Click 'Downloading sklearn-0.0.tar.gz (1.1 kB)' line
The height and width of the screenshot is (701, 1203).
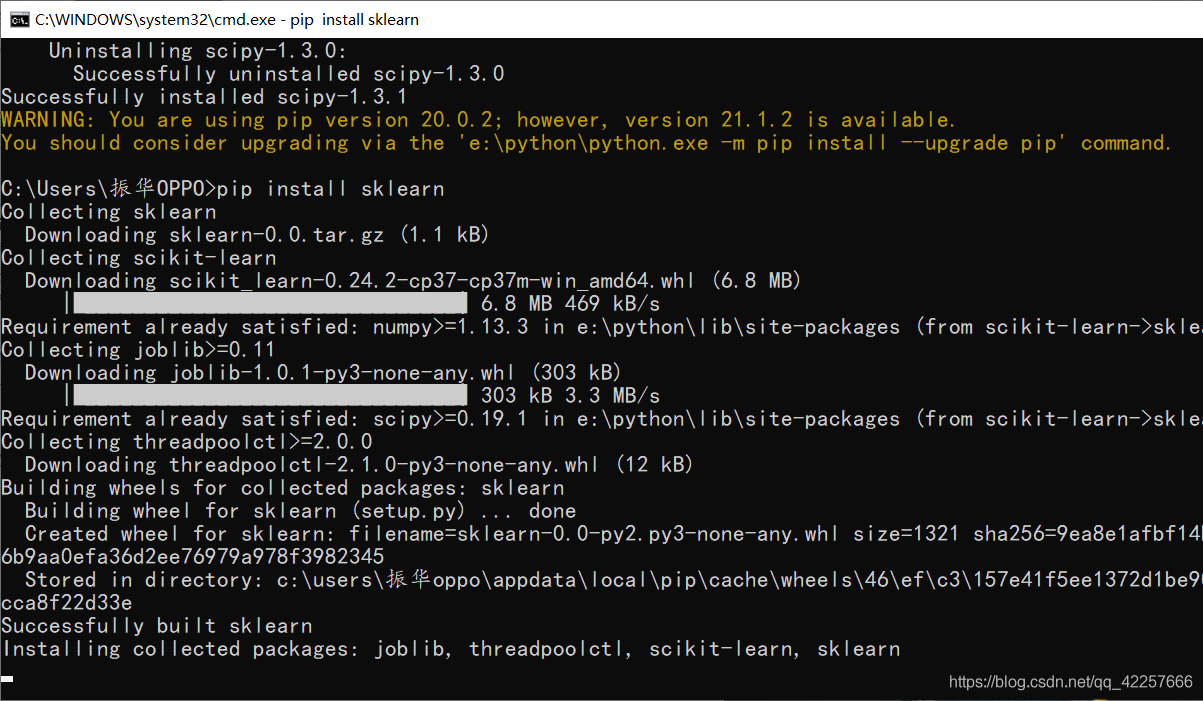[257, 235]
